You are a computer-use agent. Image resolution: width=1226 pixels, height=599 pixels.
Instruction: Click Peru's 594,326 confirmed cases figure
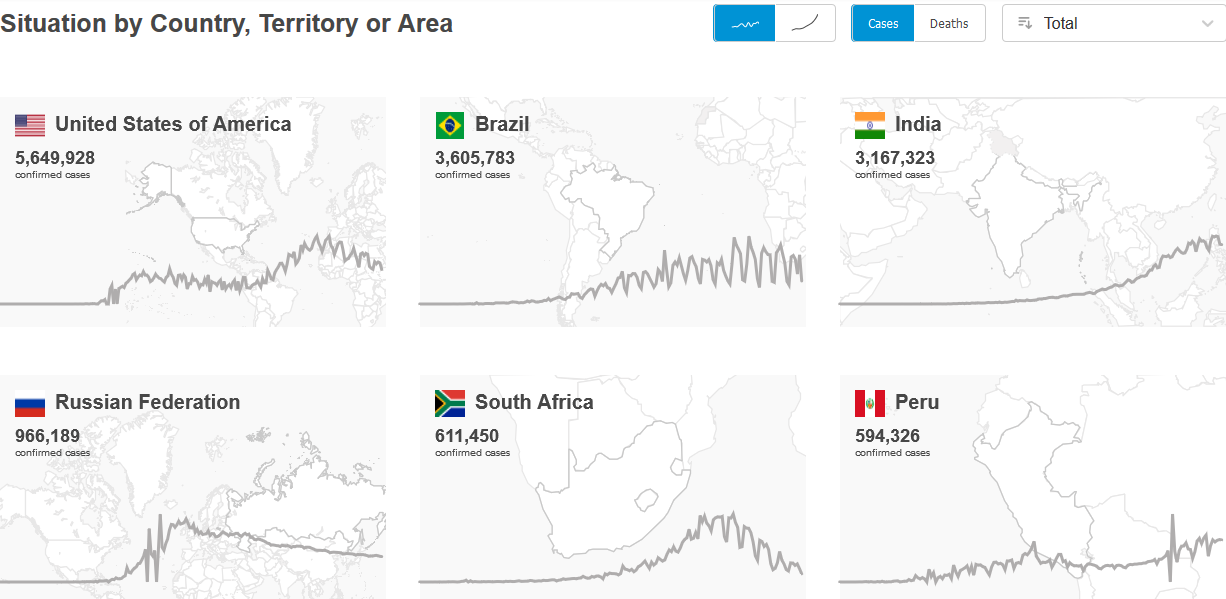point(887,436)
